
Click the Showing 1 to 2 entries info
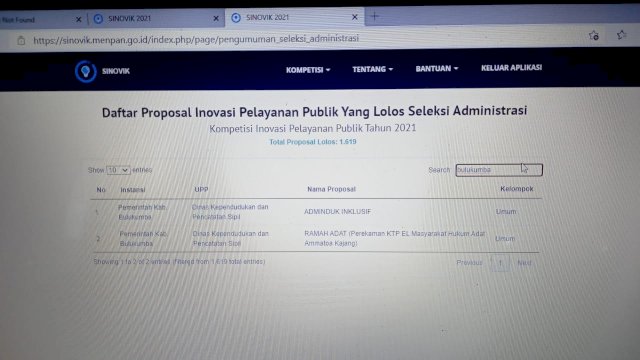179,262
